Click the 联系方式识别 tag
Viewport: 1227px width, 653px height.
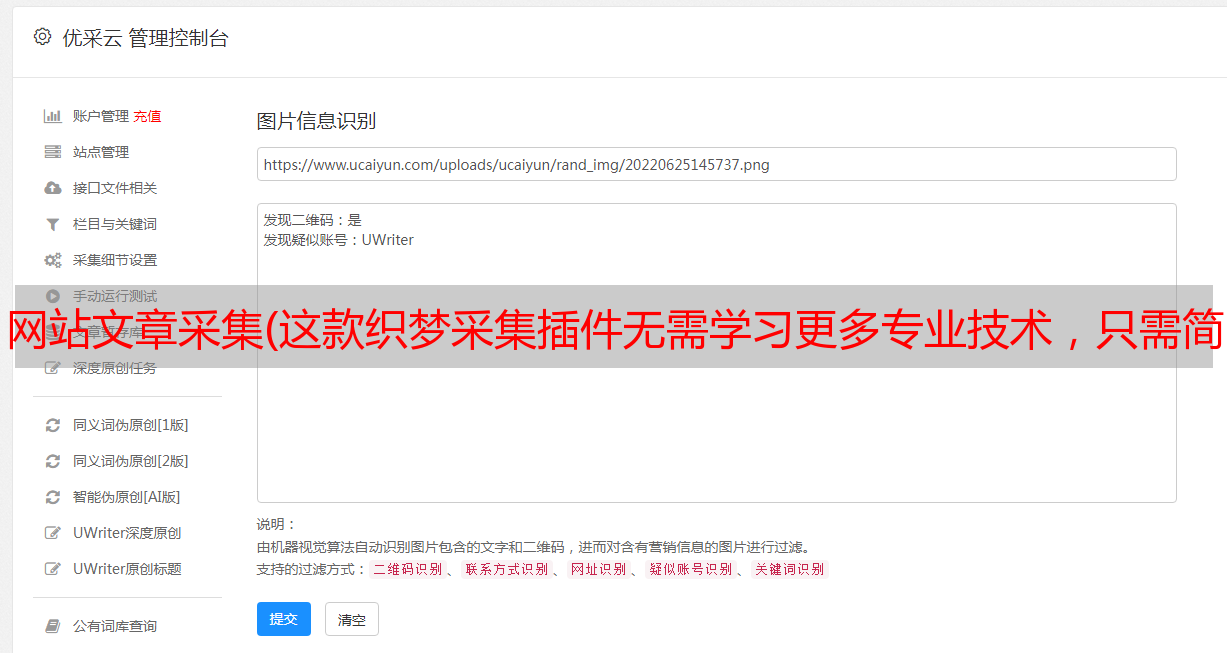click(x=506, y=569)
